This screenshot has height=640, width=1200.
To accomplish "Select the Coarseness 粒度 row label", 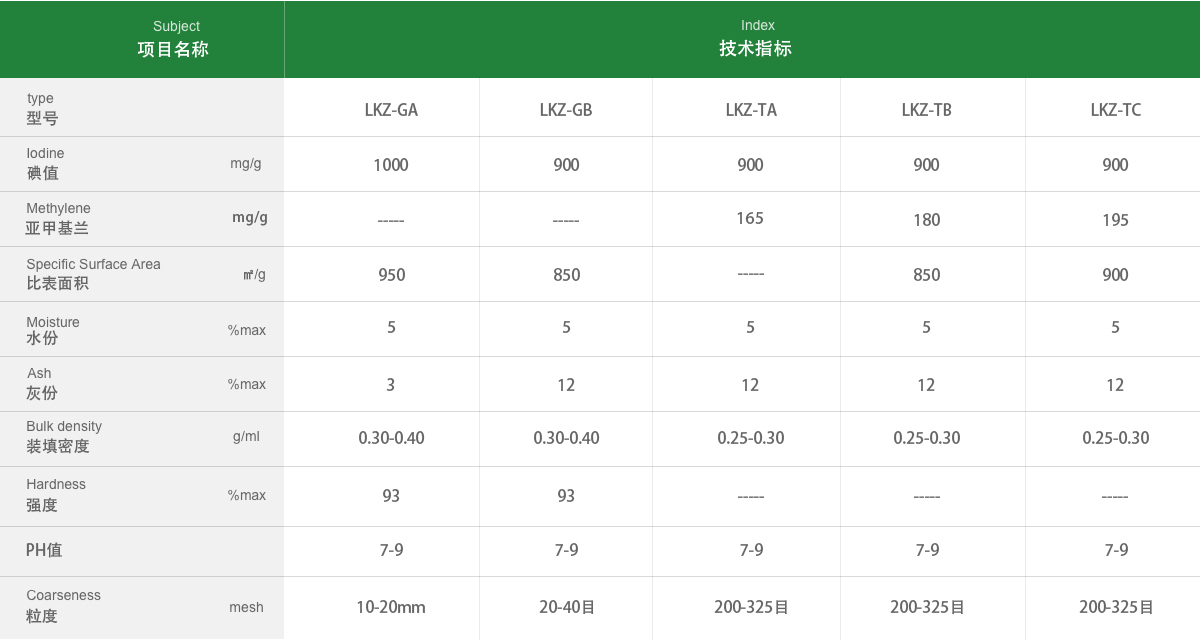I will point(63,606).
